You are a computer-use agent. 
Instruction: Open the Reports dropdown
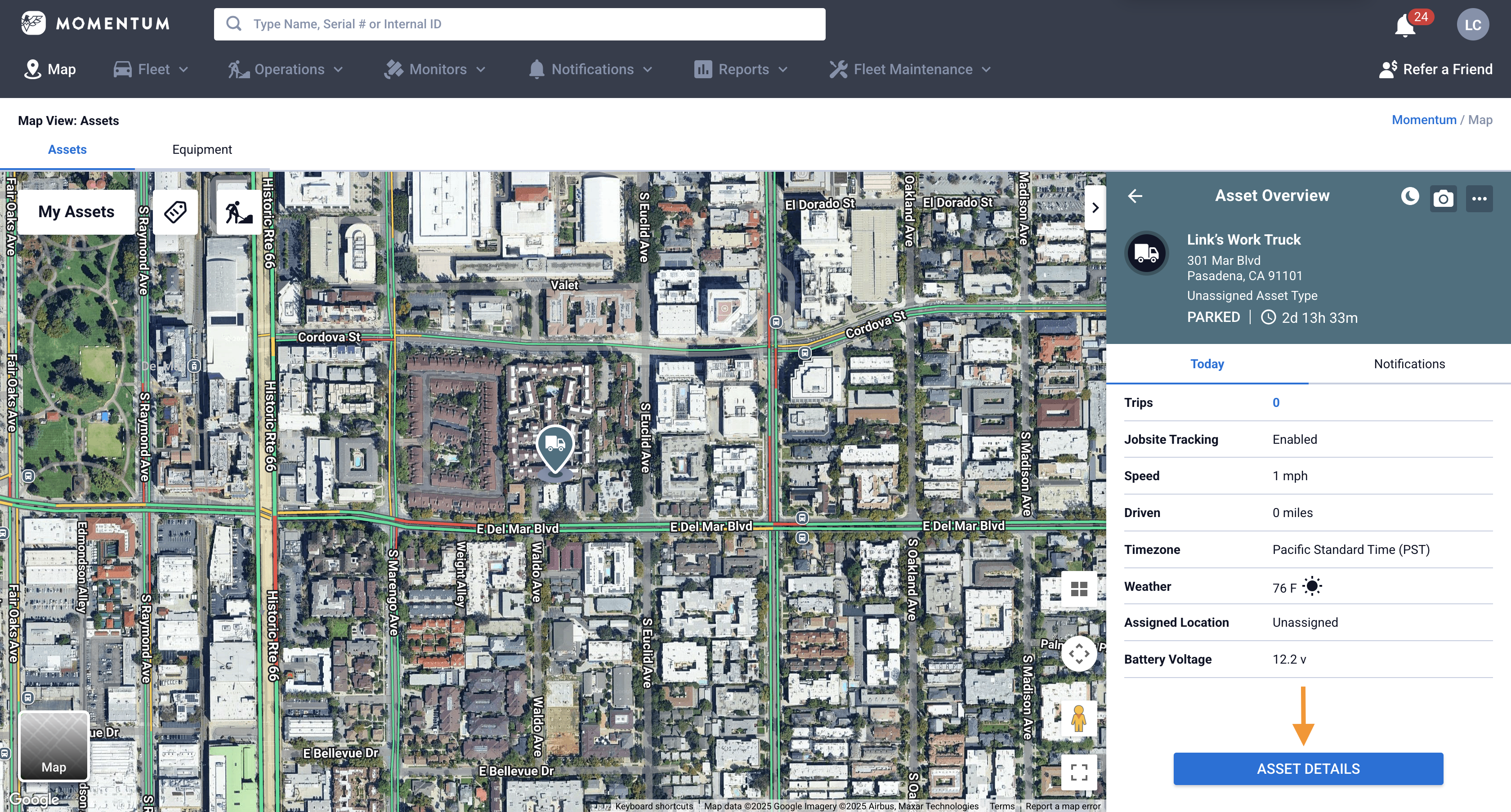tap(742, 69)
